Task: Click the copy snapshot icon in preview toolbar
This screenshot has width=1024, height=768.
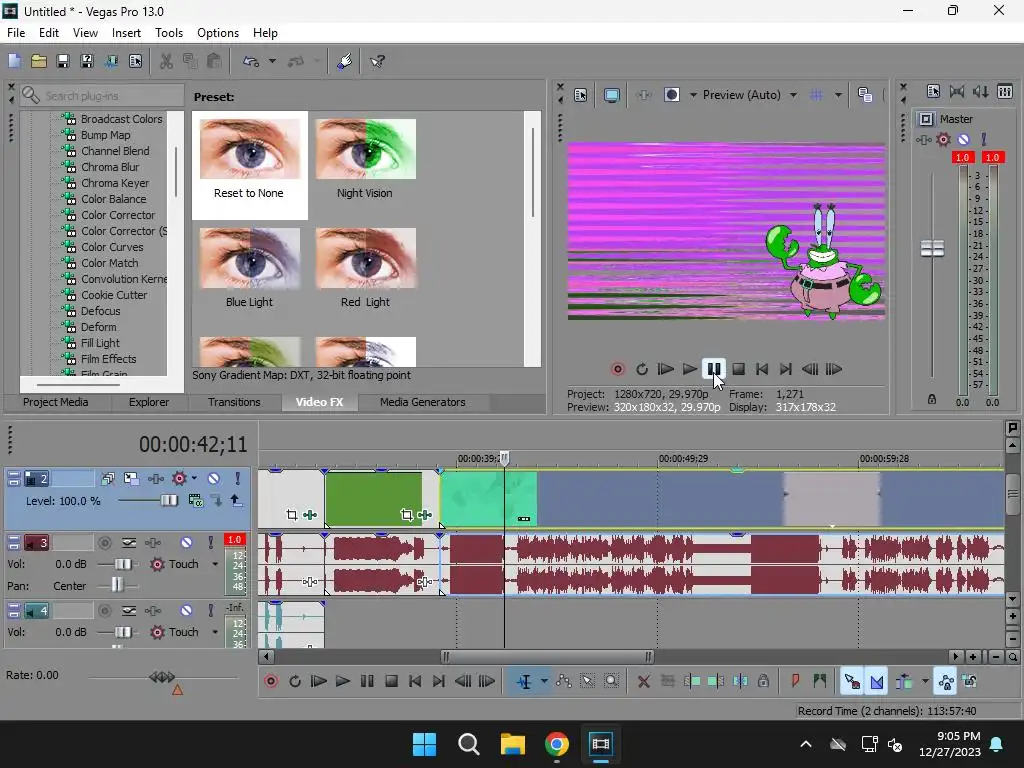Action: (865, 95)
